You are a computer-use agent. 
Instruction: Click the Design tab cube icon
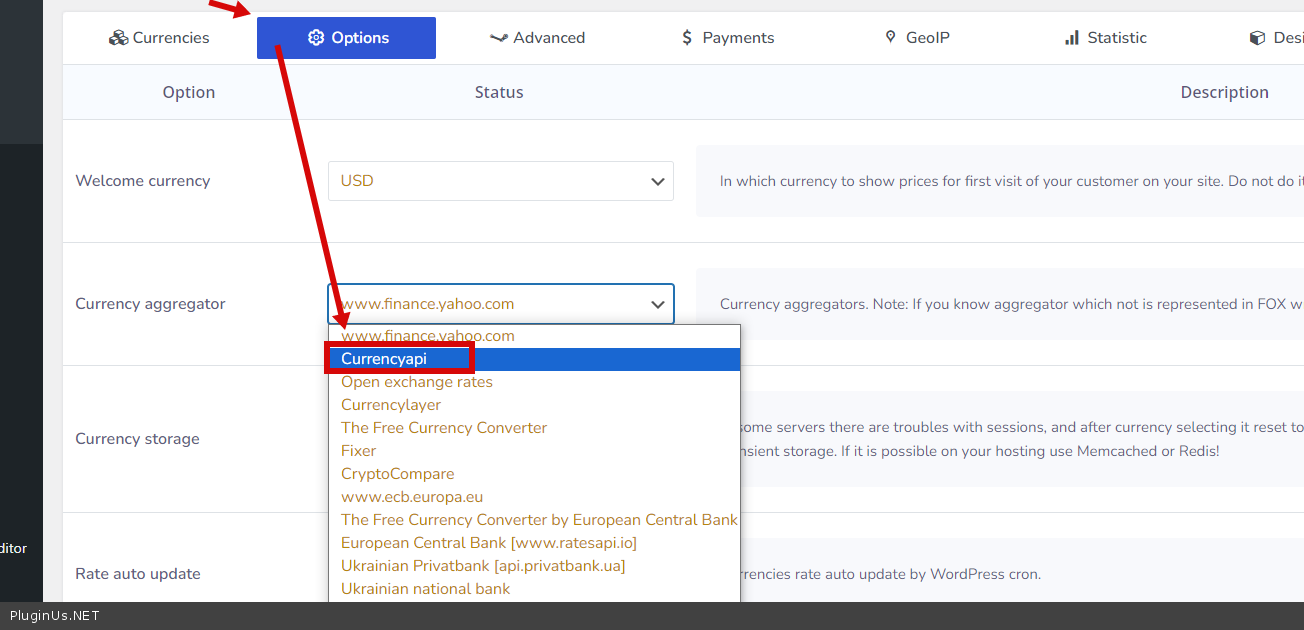click(1257, 38)
